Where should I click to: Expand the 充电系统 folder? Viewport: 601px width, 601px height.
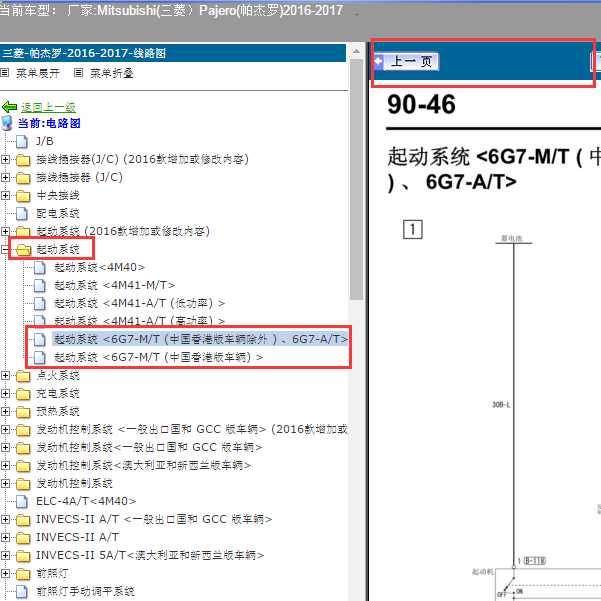pyautogui.click(x=5, y=393)
